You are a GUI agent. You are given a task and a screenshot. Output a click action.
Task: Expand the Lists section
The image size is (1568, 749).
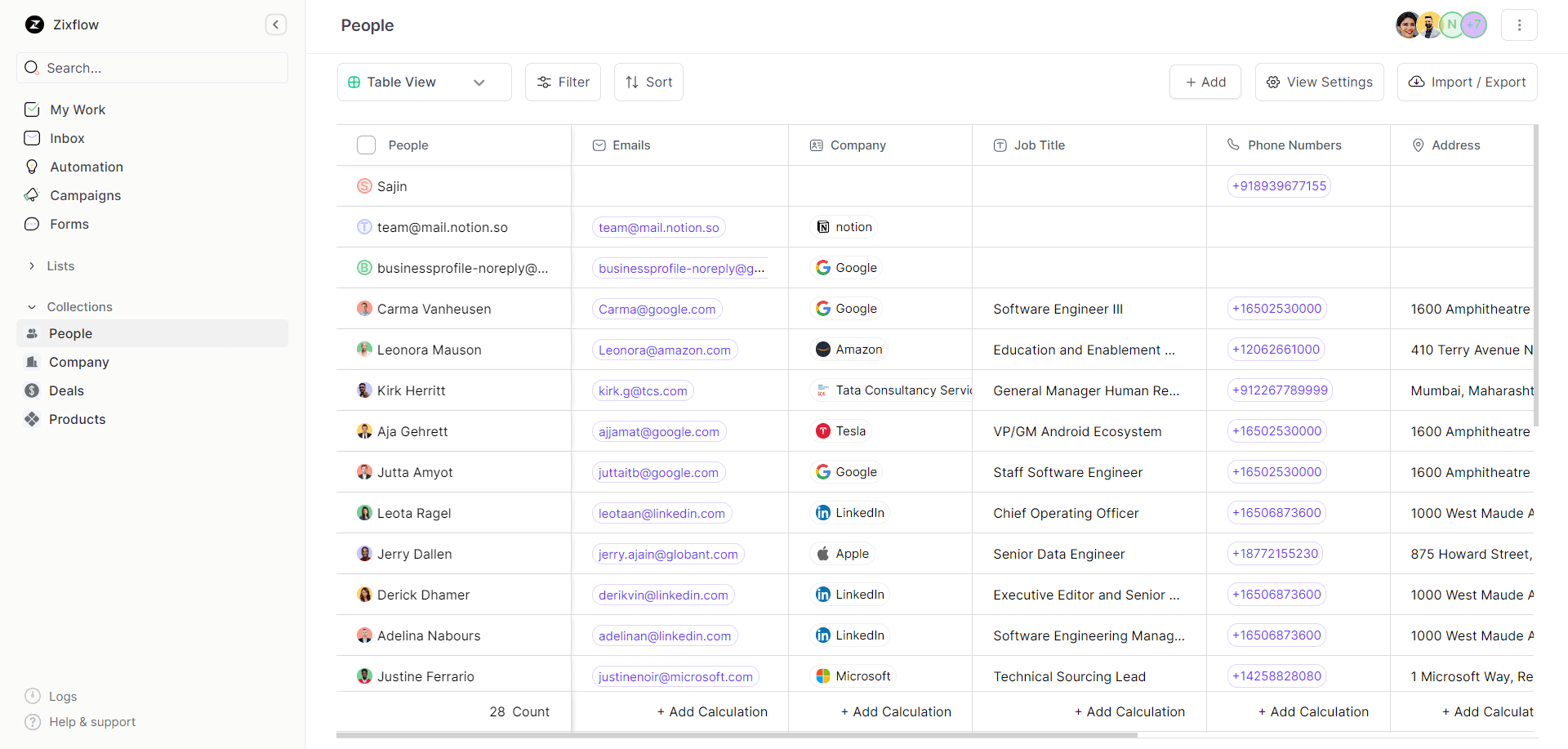point(61,265)
